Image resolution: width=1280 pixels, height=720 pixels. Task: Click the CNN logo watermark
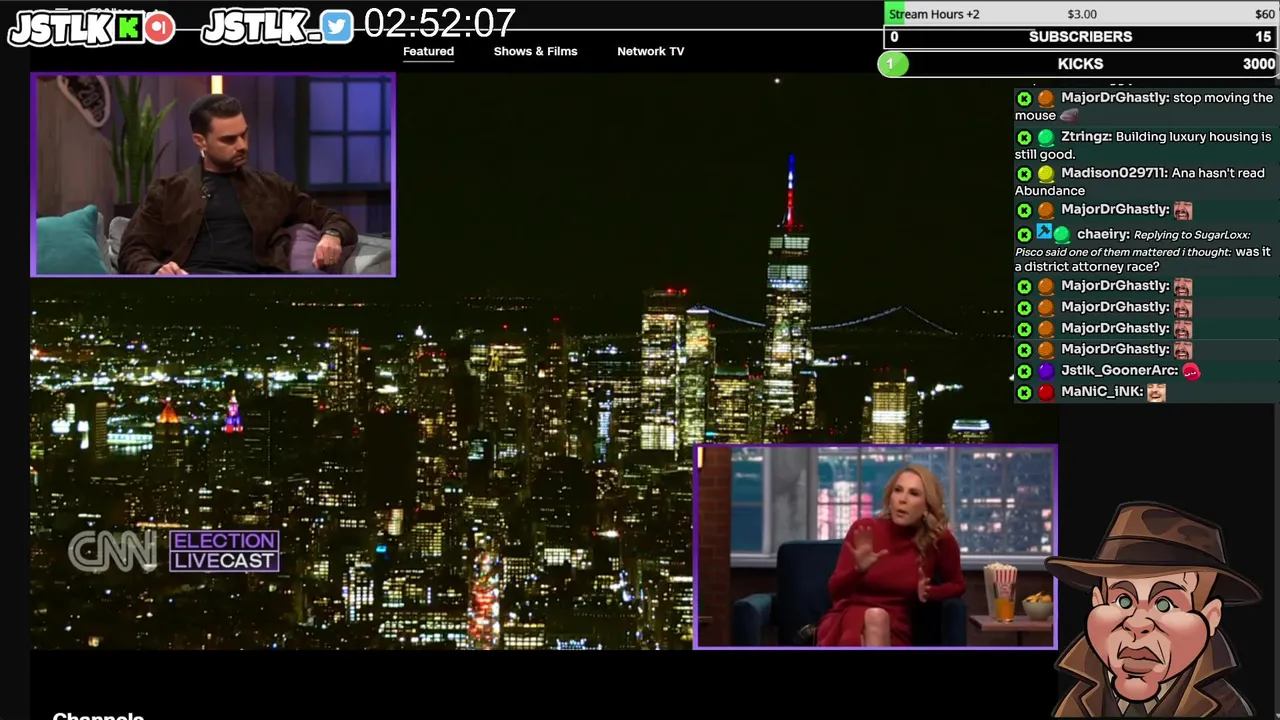point(112,551)
